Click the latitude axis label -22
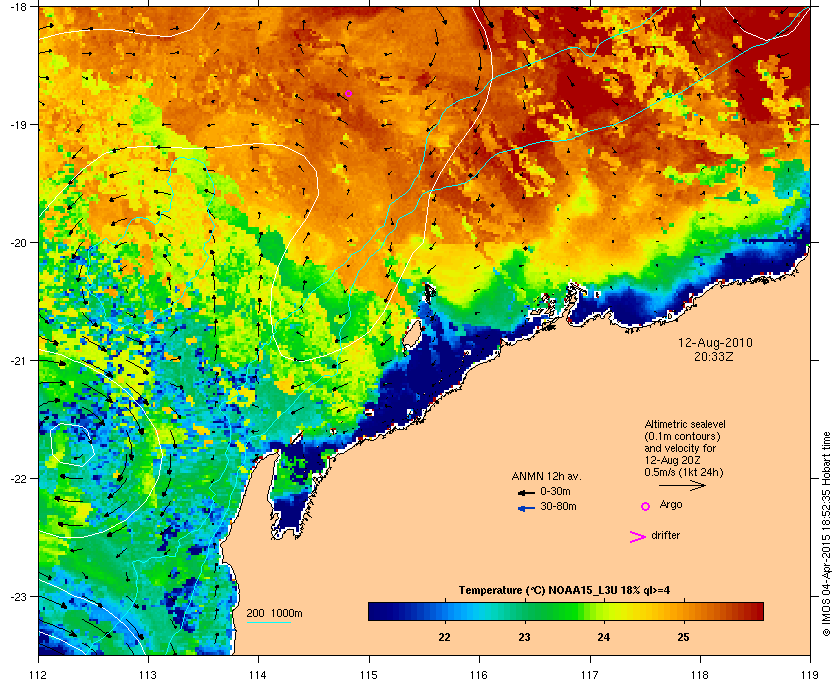 [18, 479]
